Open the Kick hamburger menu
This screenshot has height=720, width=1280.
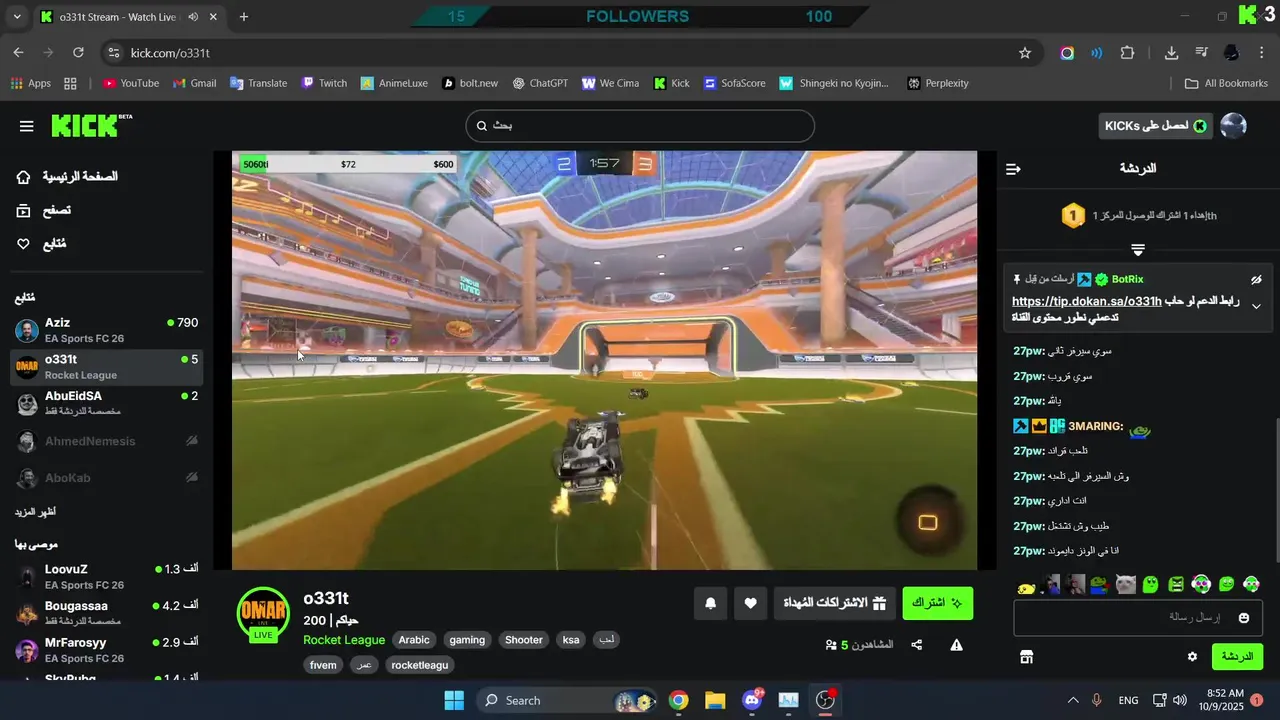tap(27, 126)
